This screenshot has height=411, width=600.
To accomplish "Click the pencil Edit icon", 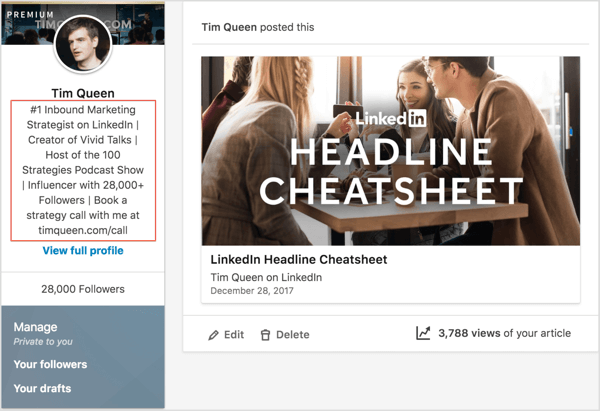I will click(213, 335).
